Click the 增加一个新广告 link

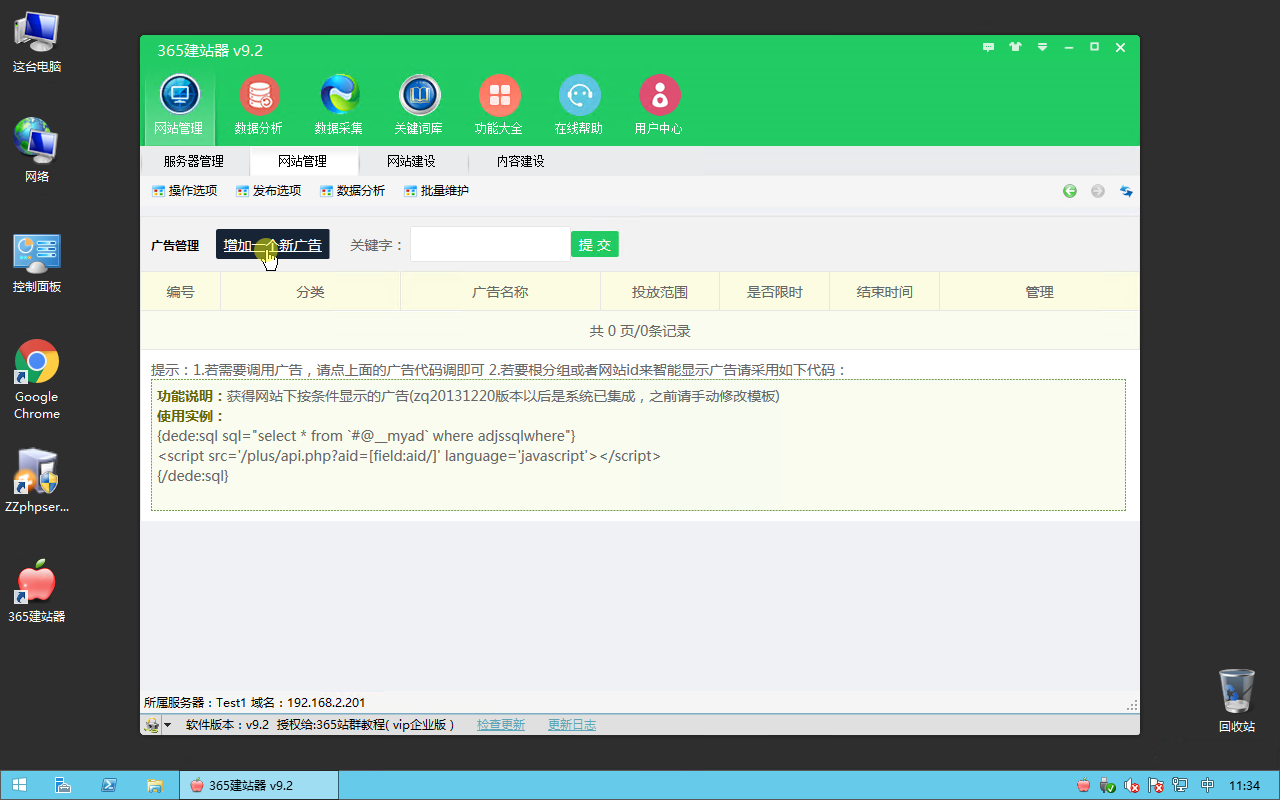[273, 245]
